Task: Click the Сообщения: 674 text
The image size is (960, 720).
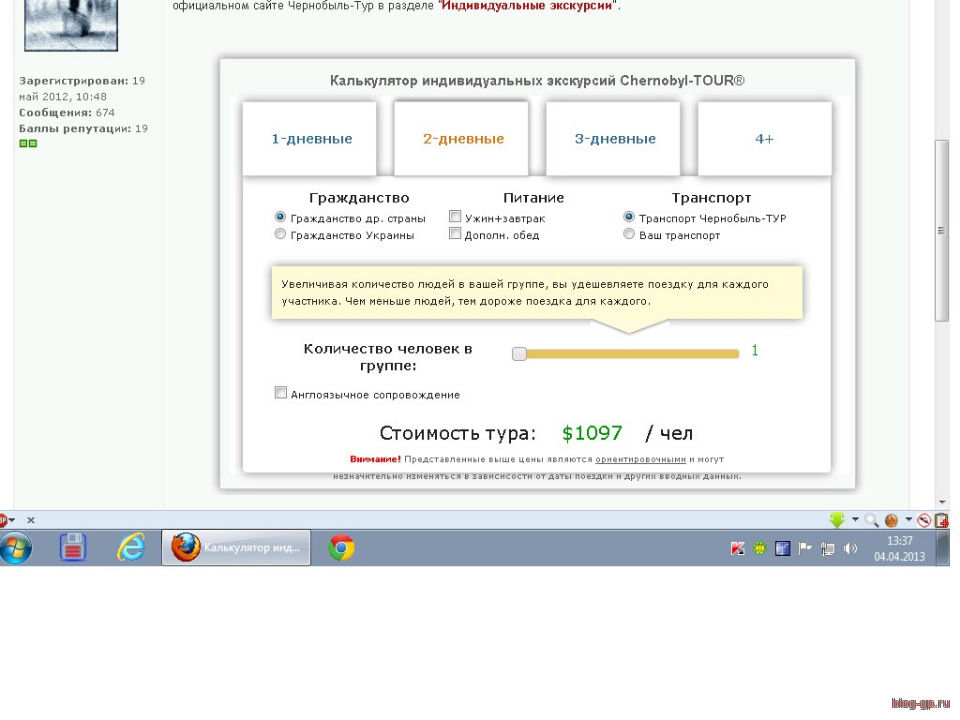Action: point(67,113)
